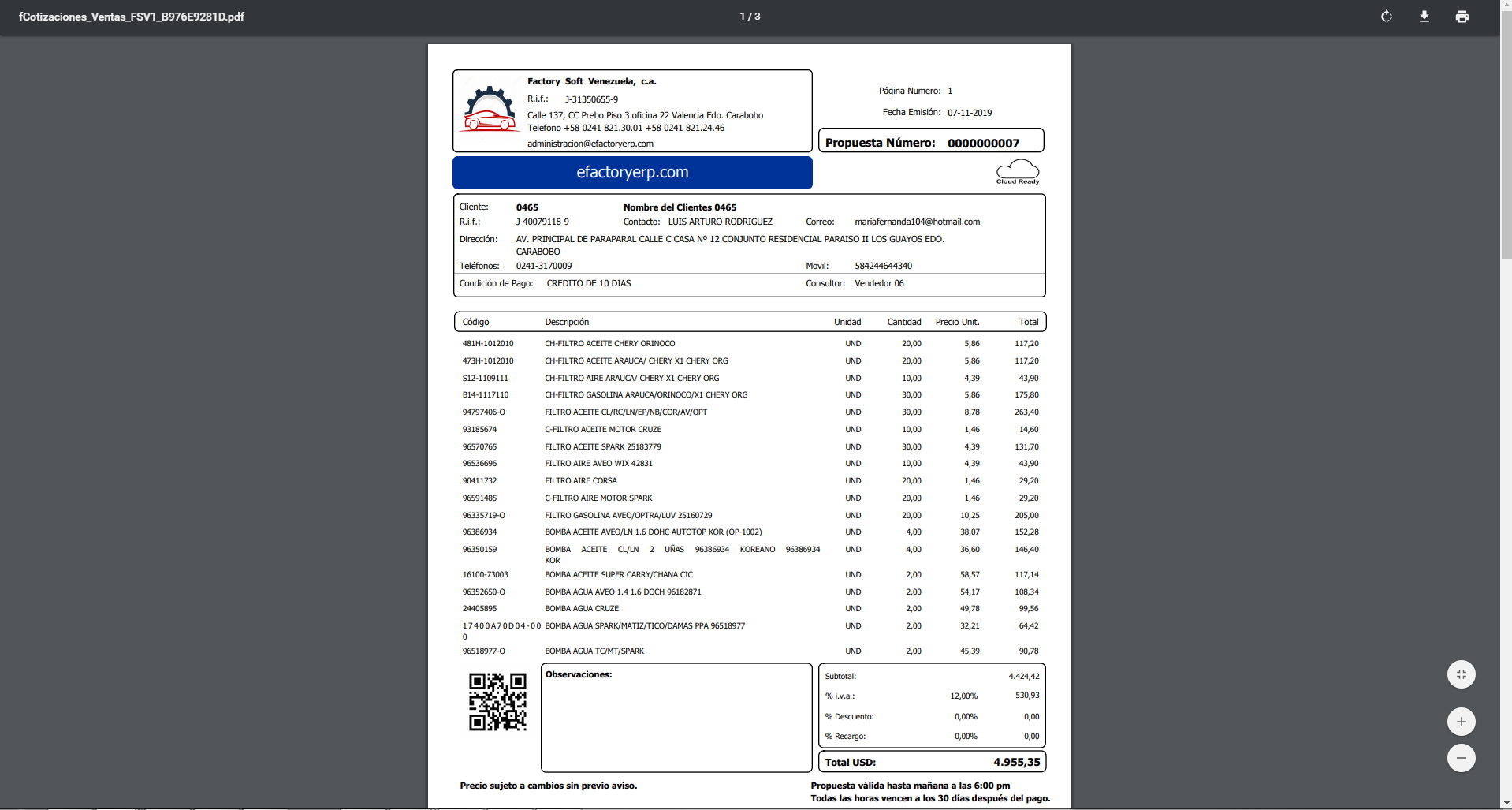Click the file name fCotizaciones_Ventas_FSV1_B976E9281D.pdf
The height and width of the screenshot is (810, 1512).
coord(132,17)
